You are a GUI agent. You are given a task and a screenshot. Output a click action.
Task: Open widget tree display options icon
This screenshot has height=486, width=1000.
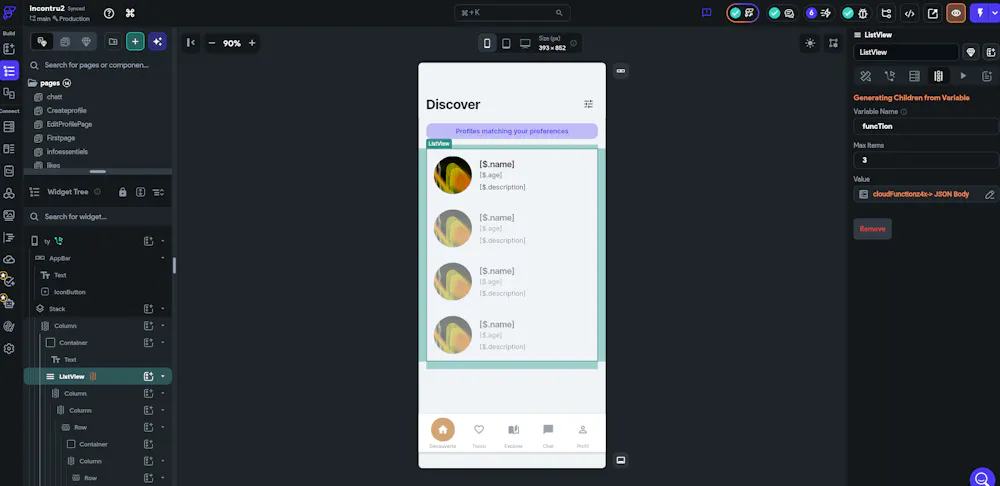click(159, 192)
